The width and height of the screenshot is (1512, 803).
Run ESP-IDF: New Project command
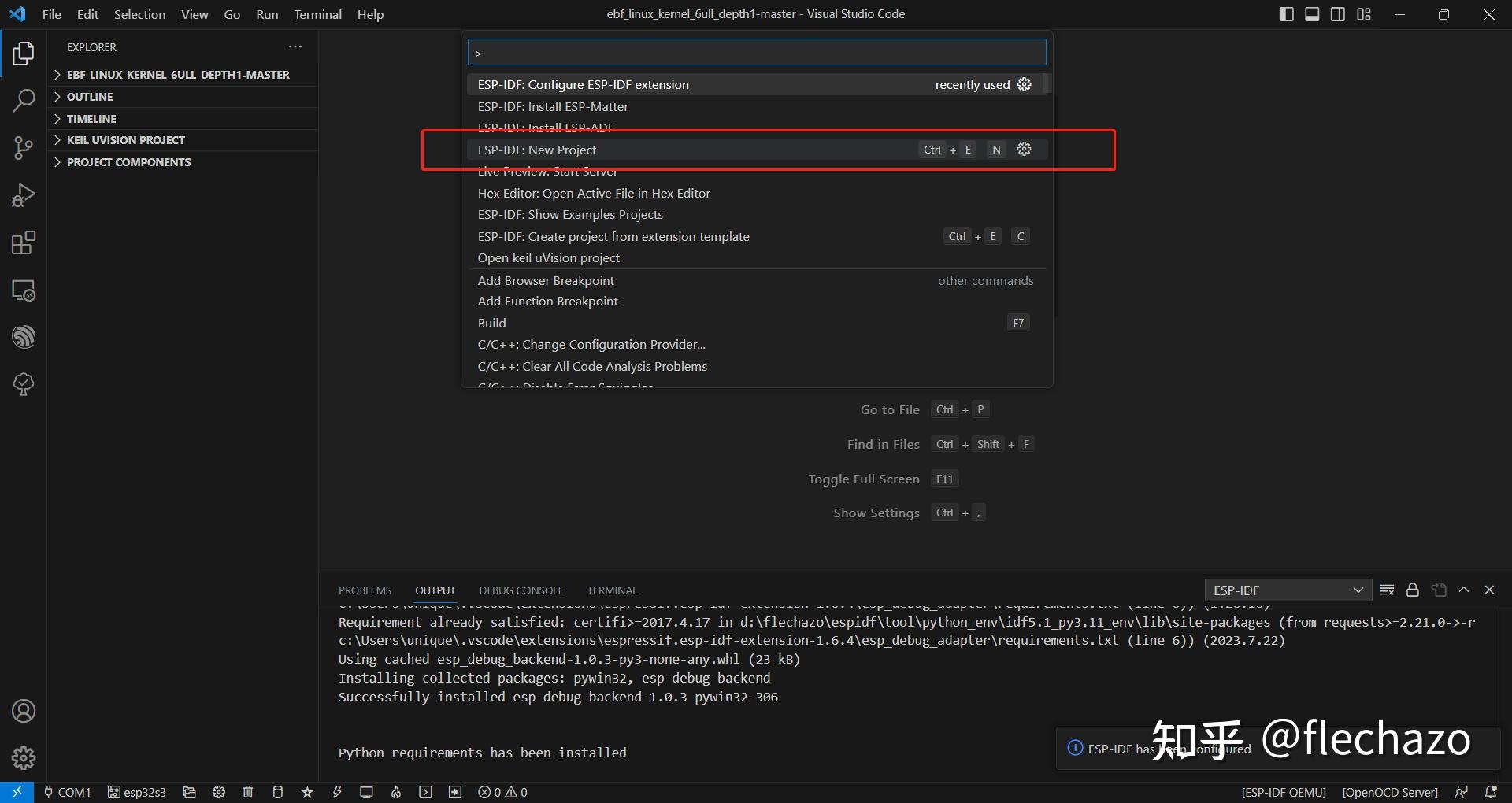coord(757,150)
